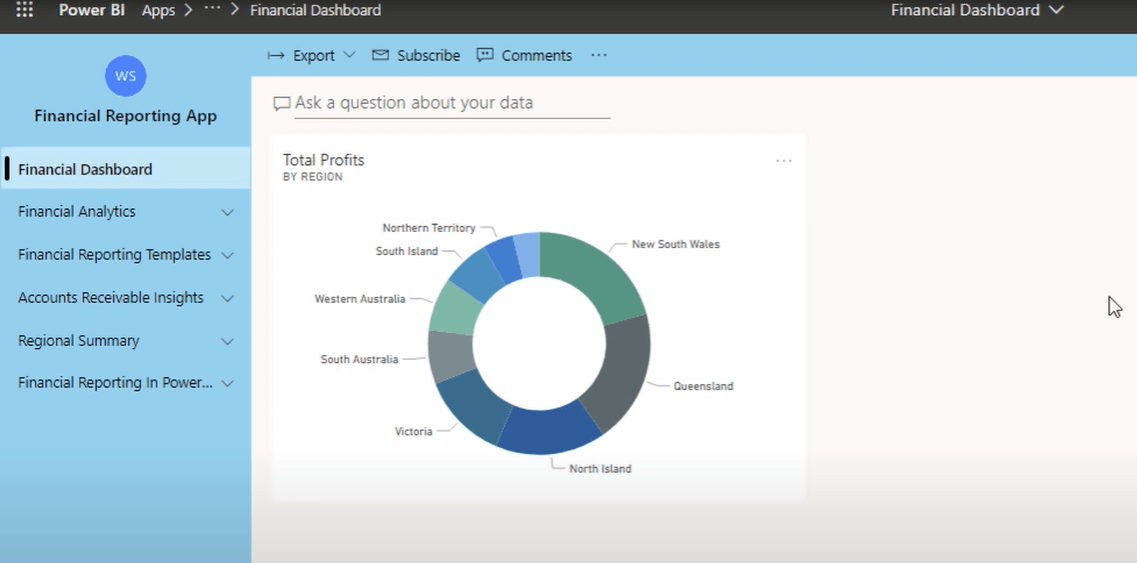Click the Queensland label
This screenshot has width=1137, height=563.
pyautogui.click(x=703, y=386)
